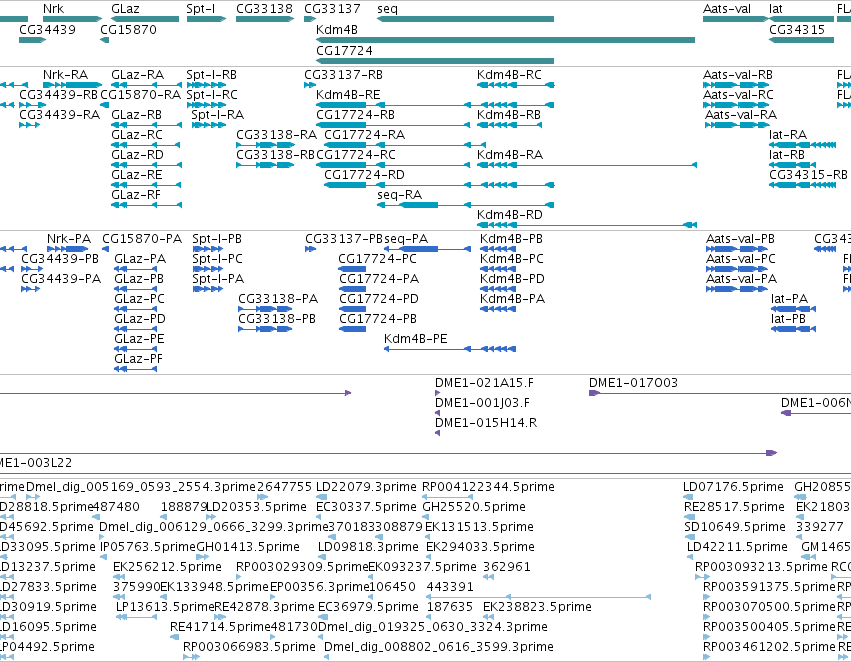Click the Spt-I gene label in the top track

click(x=200, y=9)
